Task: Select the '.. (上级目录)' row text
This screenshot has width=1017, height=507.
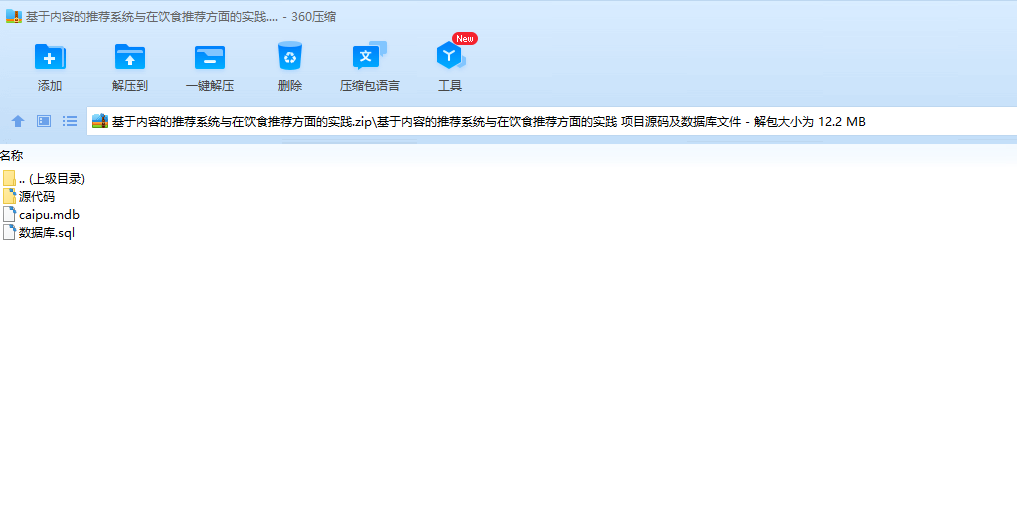Action: pyautogui.click(x=52, y=179)
